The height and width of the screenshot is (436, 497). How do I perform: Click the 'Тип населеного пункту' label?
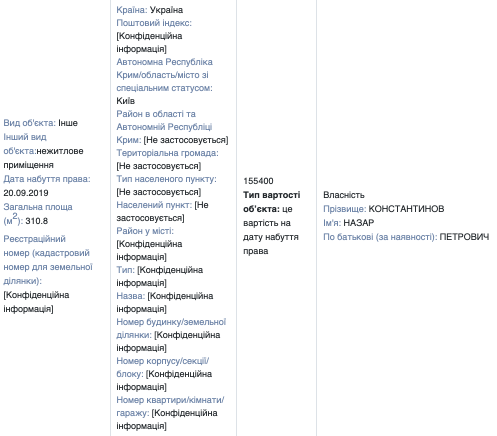[166, 179]
